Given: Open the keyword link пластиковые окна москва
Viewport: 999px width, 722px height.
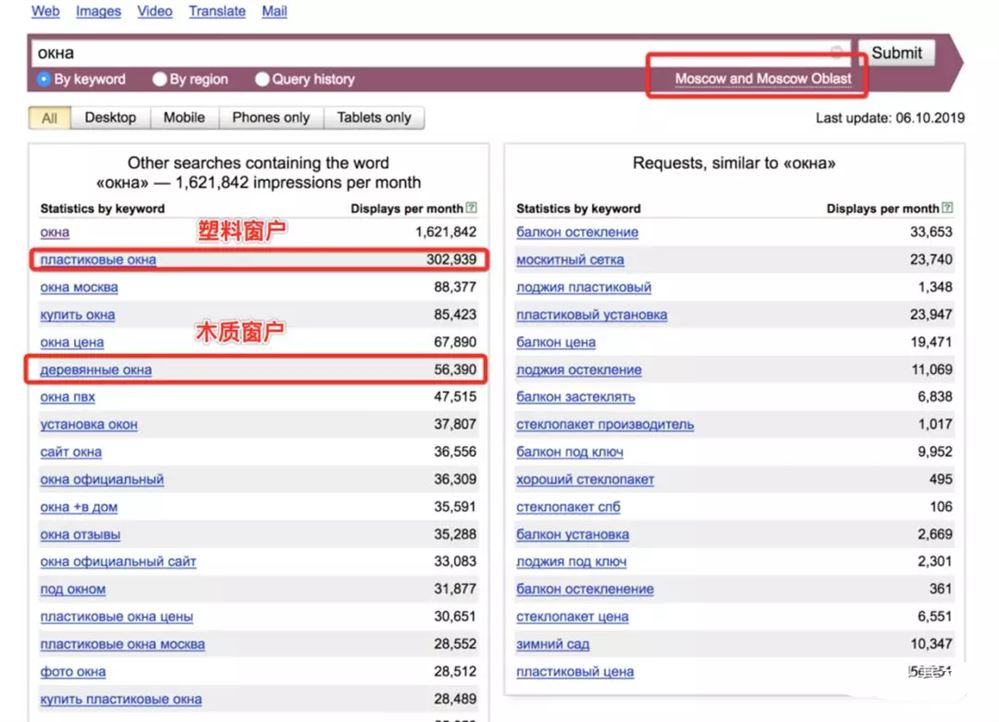Looking at the screenshot, I should click(x=123, y=644).
